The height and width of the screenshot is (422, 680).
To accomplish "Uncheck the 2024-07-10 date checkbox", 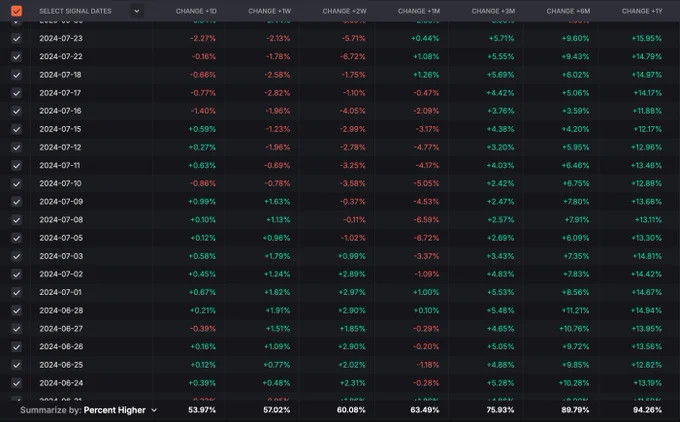I will [x=16, y=184].
